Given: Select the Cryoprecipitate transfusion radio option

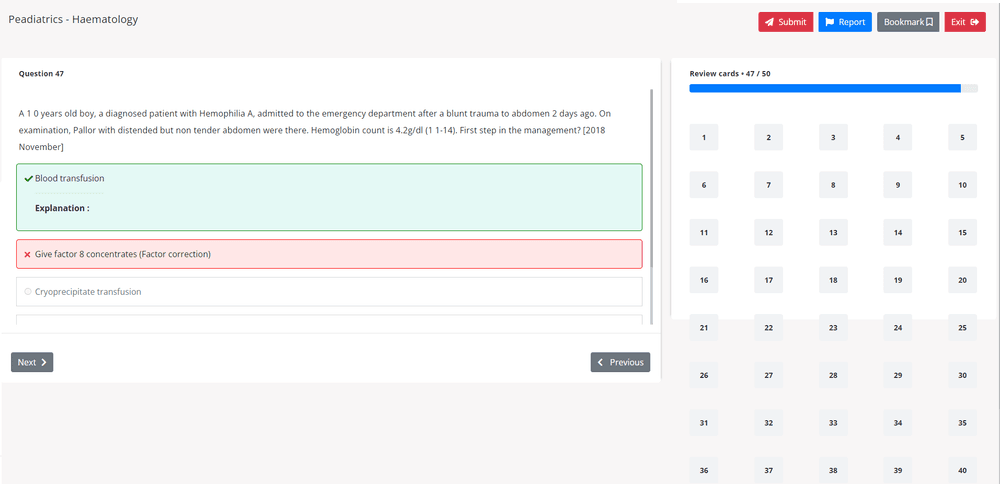Looking at the screenshot, I should click(28, 292).
